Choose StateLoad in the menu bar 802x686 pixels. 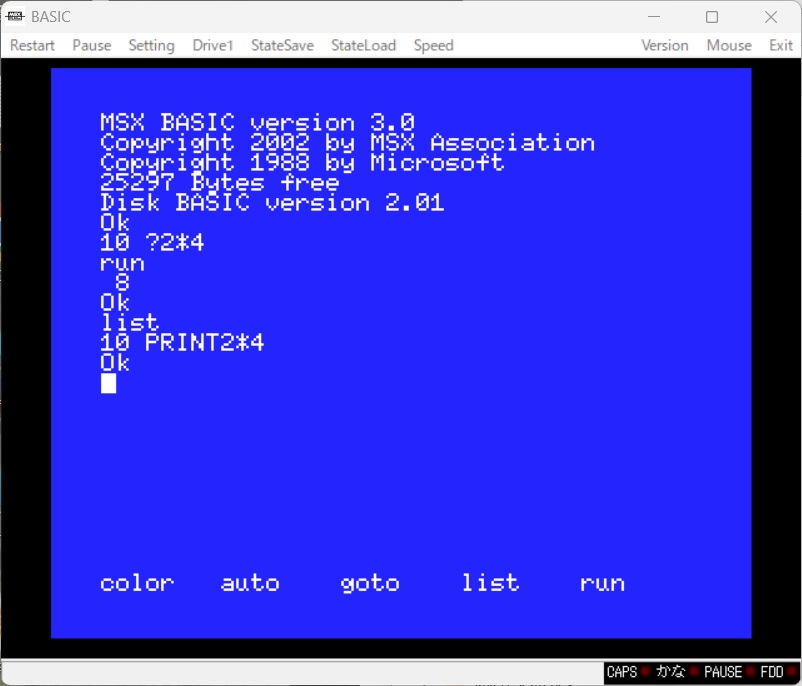point(363,46)
